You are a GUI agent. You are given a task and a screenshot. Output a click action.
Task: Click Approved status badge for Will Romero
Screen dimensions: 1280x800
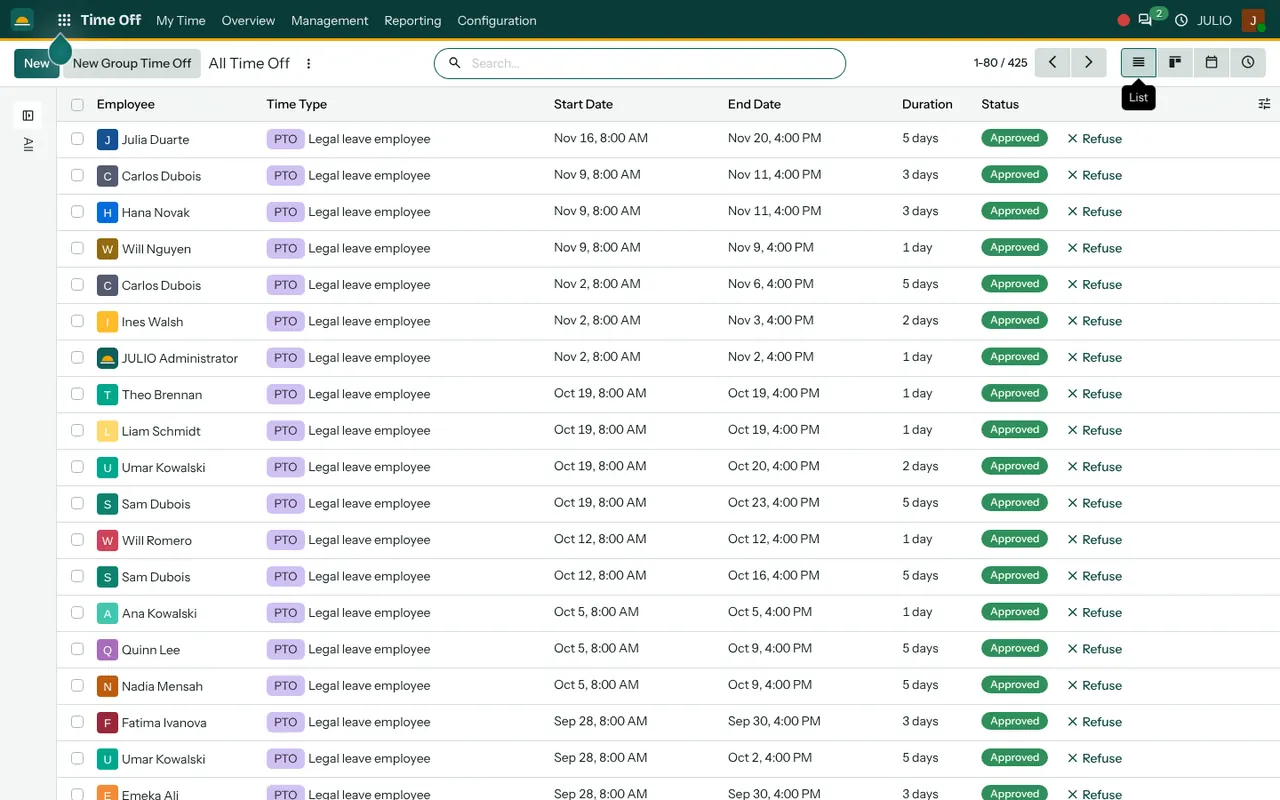pos(1014,539)
